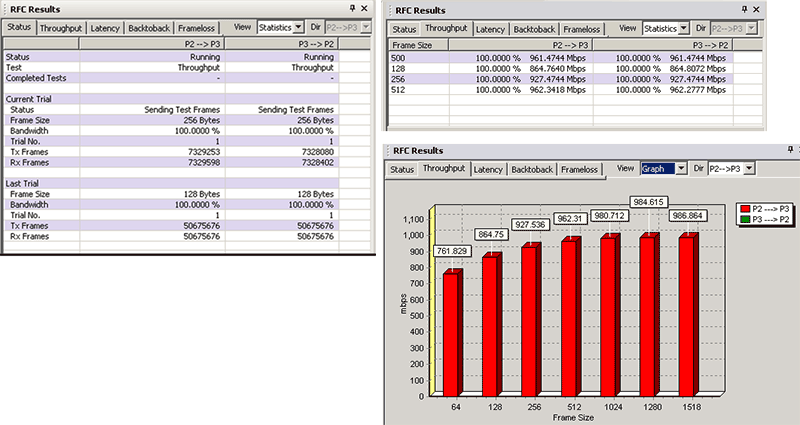Pin the top-right RFC Results panel
This screenshot has height=425, width=800.
[744, 9]
